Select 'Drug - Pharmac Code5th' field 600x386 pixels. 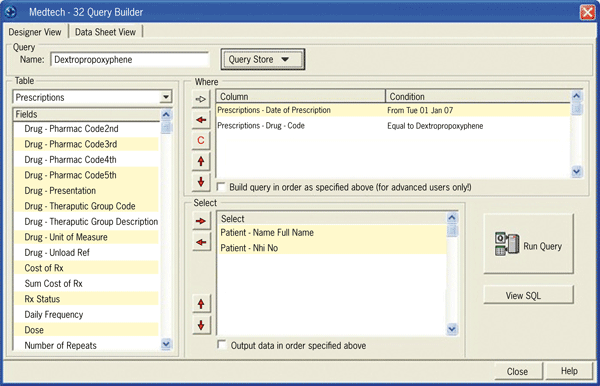pos(86,175)
